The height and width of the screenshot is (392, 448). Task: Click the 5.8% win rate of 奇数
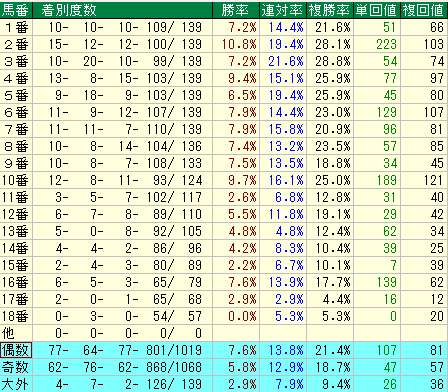click(x=242, y=367)
